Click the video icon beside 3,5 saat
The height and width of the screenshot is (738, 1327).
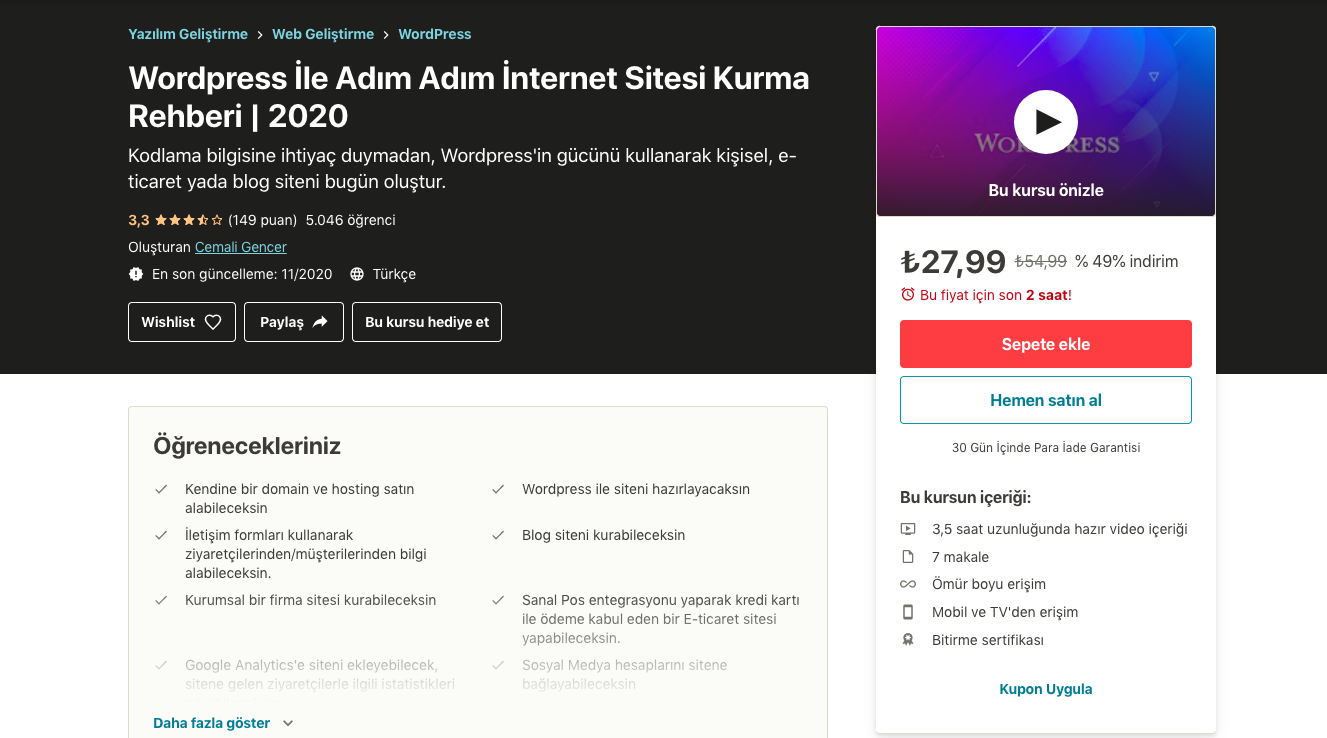908,529
